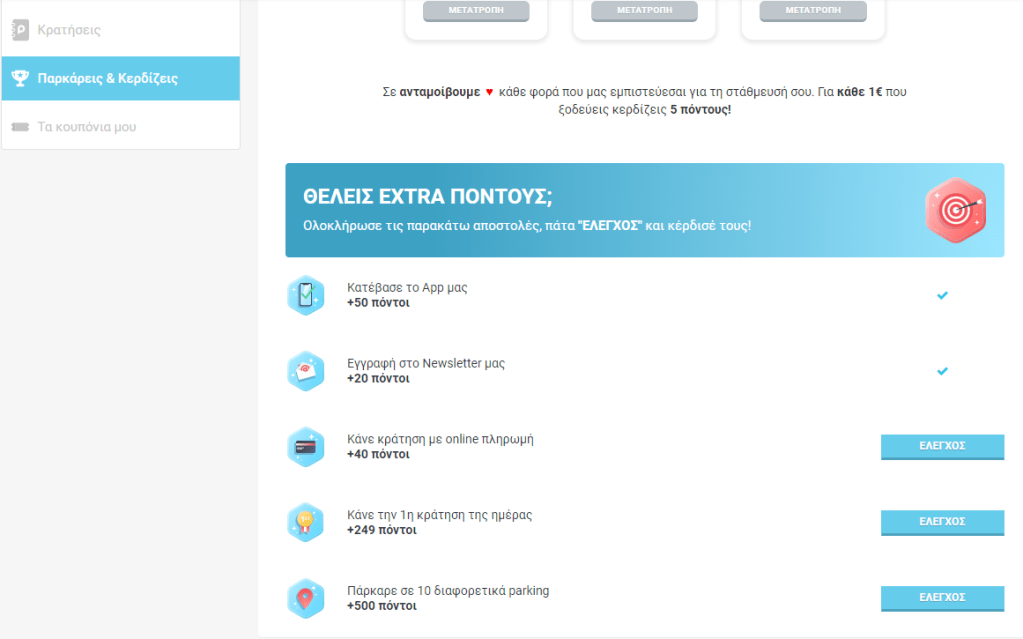Screen dimensions: 1023x639
Task: Click the leftmost ΜΕΤΑΤΡΟΠΗ button
Action: tap(476, 11)
